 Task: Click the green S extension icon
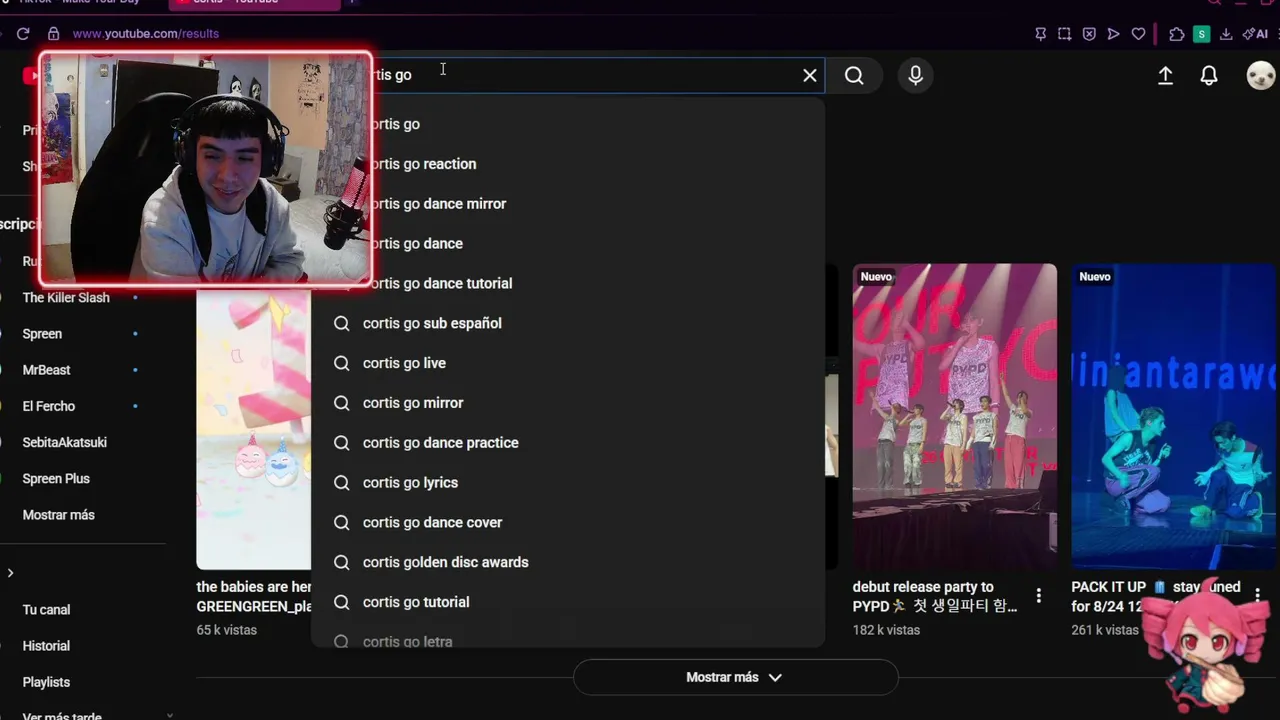click(x=1201, y=34)
